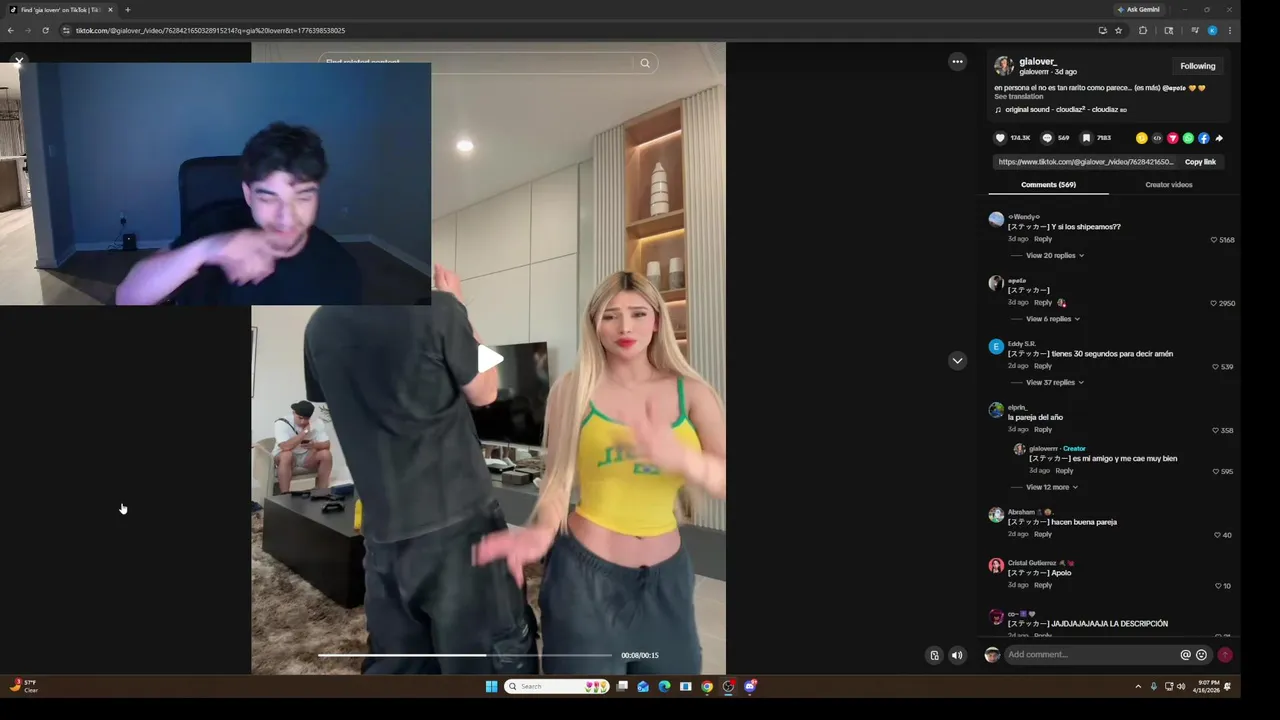This screenshot has width=1280, height=720.
Task: Share the video to WhatsApp
Action: [1188, 138]
